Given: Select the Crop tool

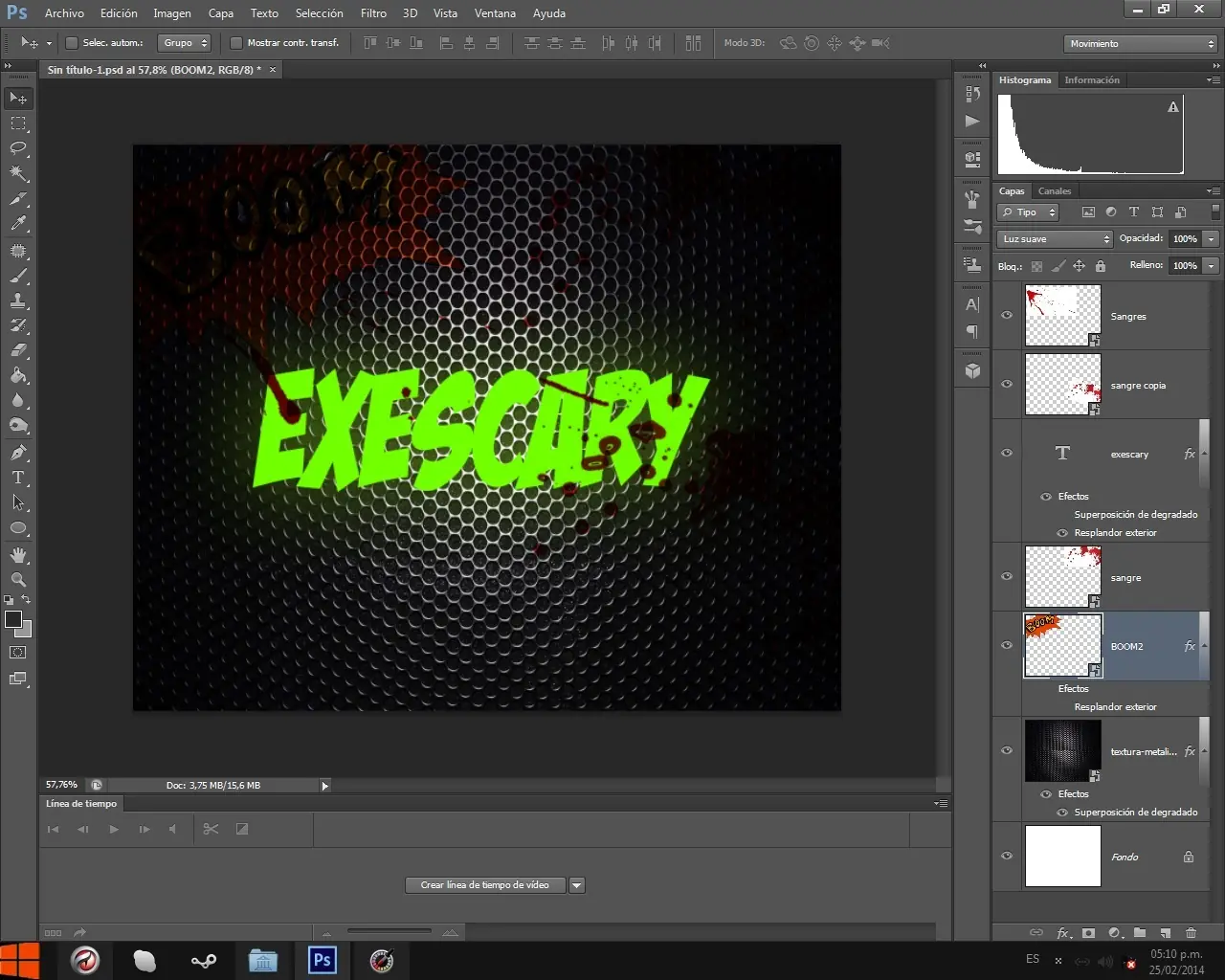Looking at the screenshot, I should 18,199.
